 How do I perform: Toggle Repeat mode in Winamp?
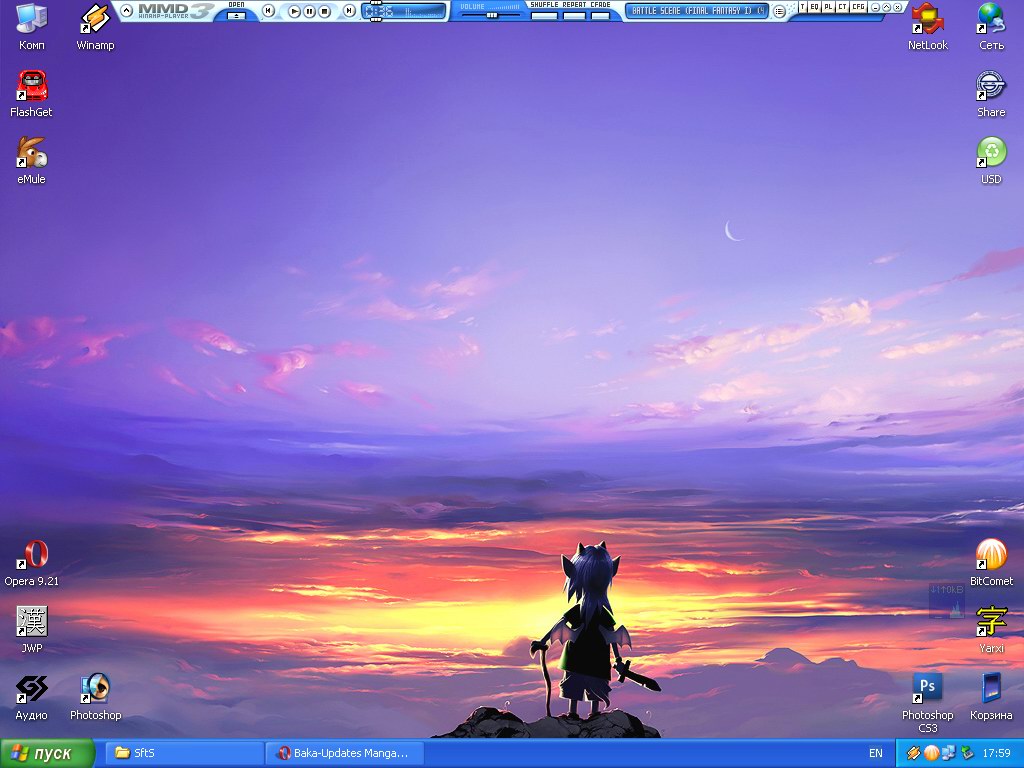574,15
